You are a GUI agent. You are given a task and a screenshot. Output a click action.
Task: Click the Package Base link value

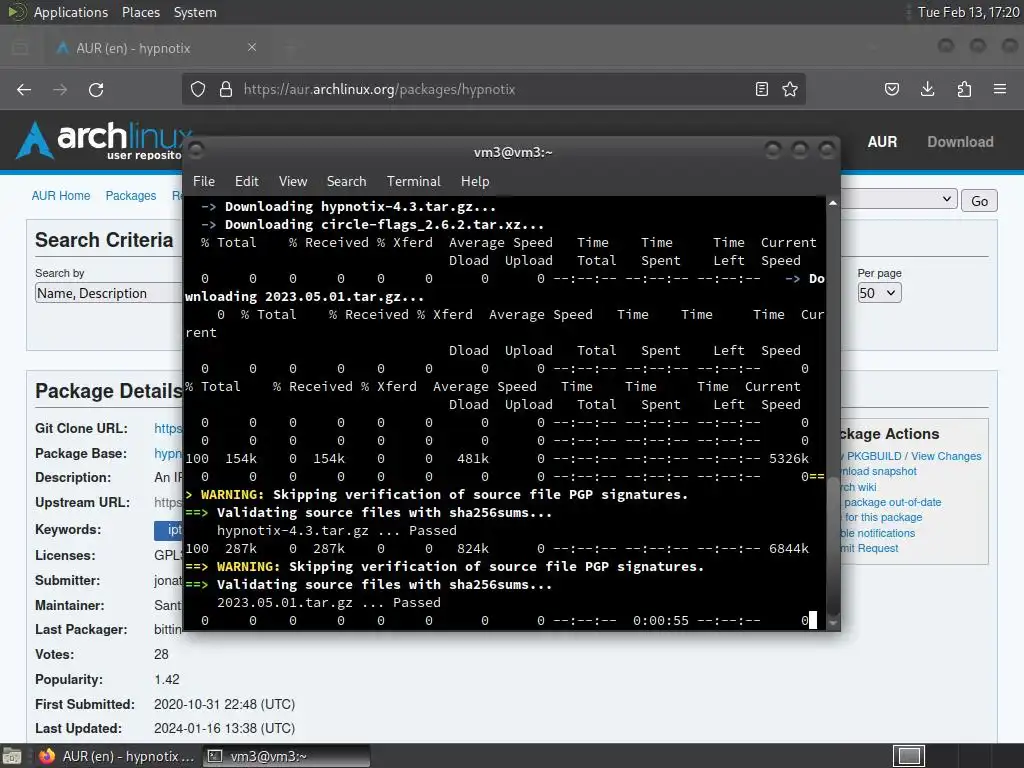[168, 453]
